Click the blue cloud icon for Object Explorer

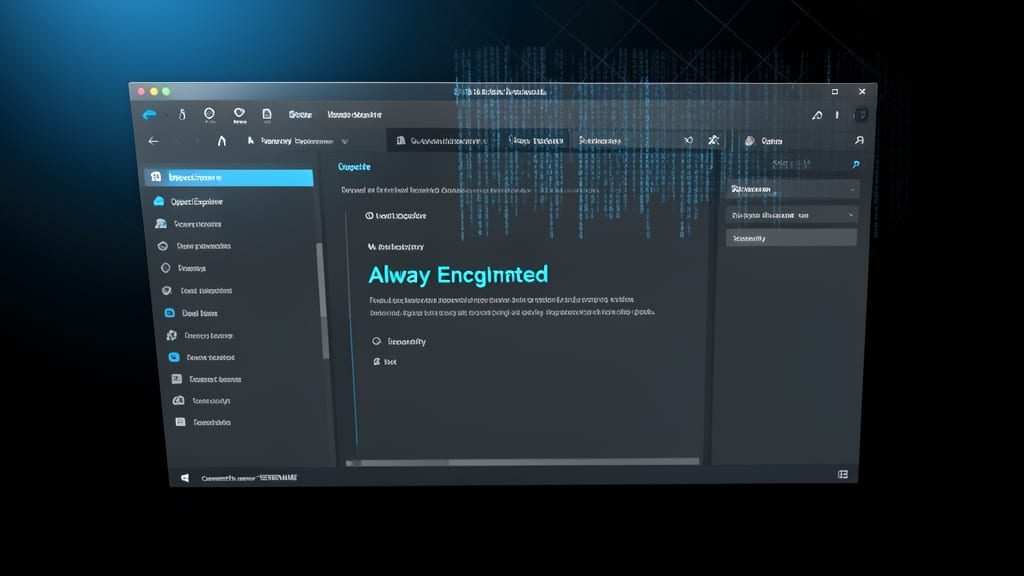159,201
